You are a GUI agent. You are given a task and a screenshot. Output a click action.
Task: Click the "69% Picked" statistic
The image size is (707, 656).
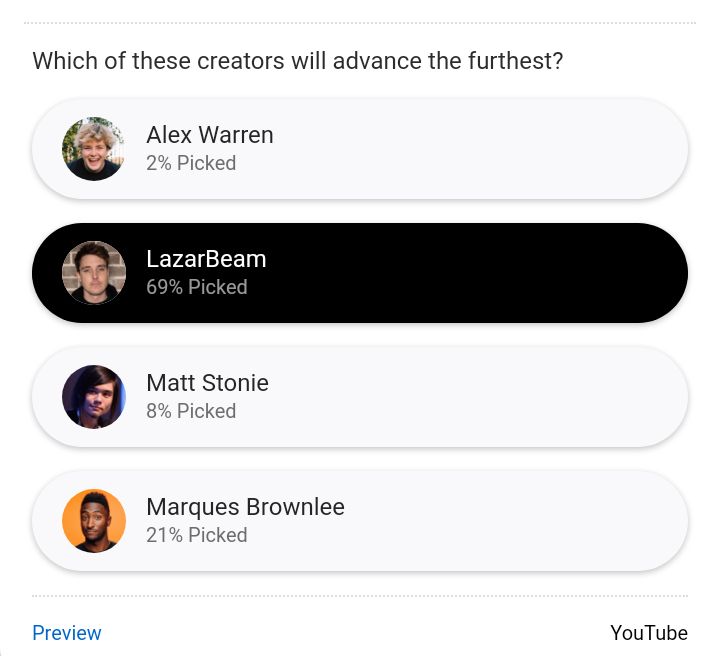[x=197, y=287]
